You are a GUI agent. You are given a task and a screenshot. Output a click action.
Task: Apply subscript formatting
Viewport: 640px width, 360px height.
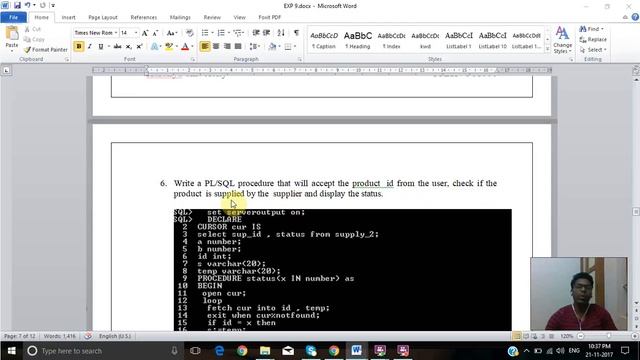click(x=128, y=47)
